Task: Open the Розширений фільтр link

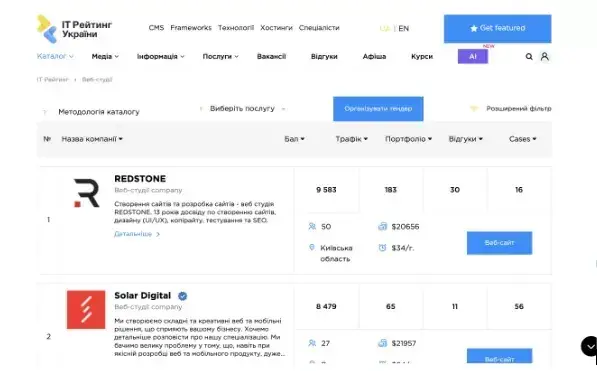Action: tap(519, 109)
